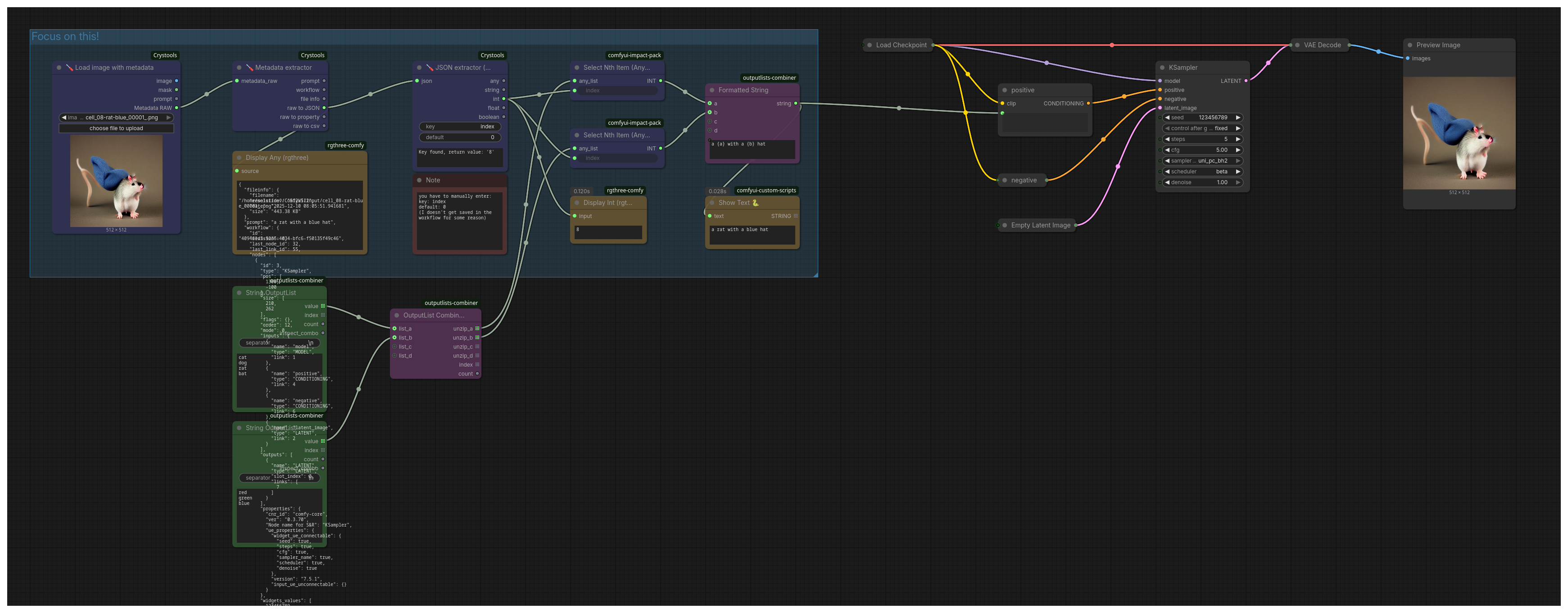Click the clip input port on positive node
Viewport: 1568px width, 613px height.
pos(1002,104)
